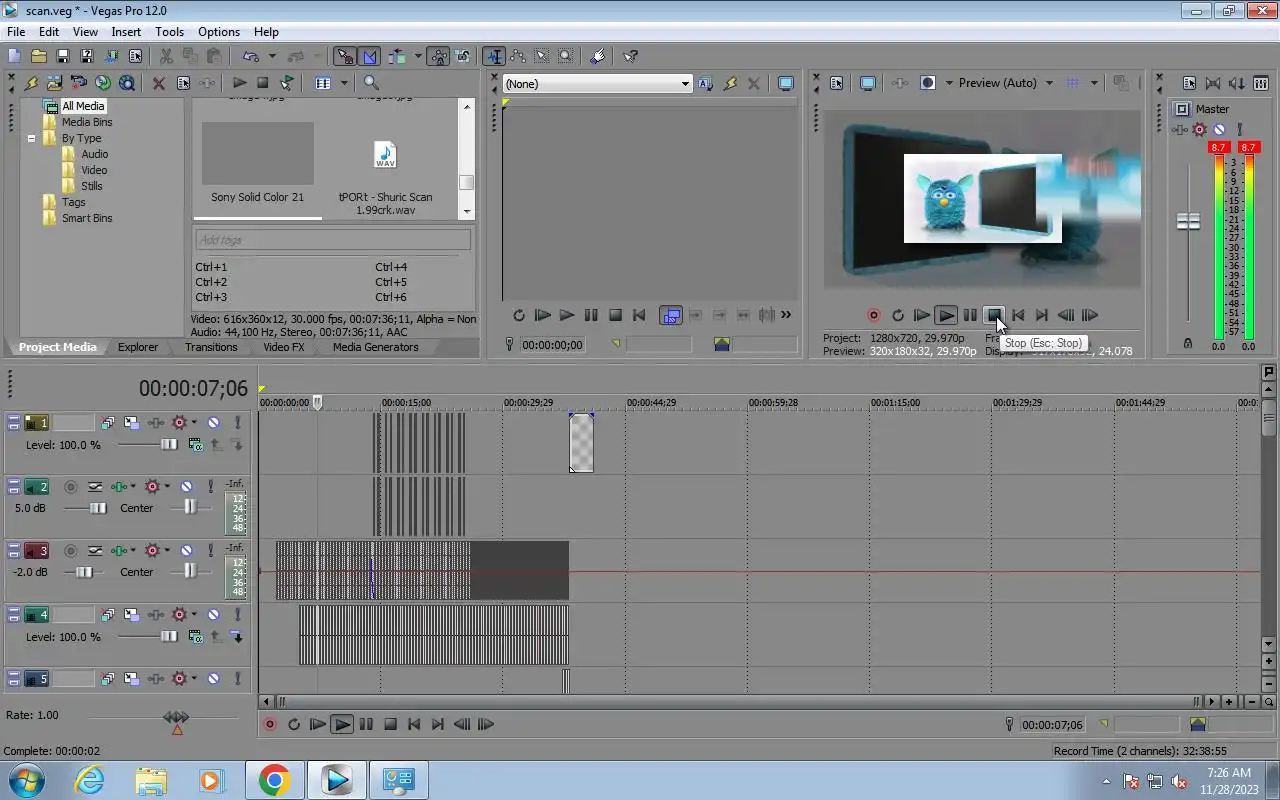This screenshot has width=1280, height=800.
Task: Select the Normal Edit tool
Action: (494, 56)
